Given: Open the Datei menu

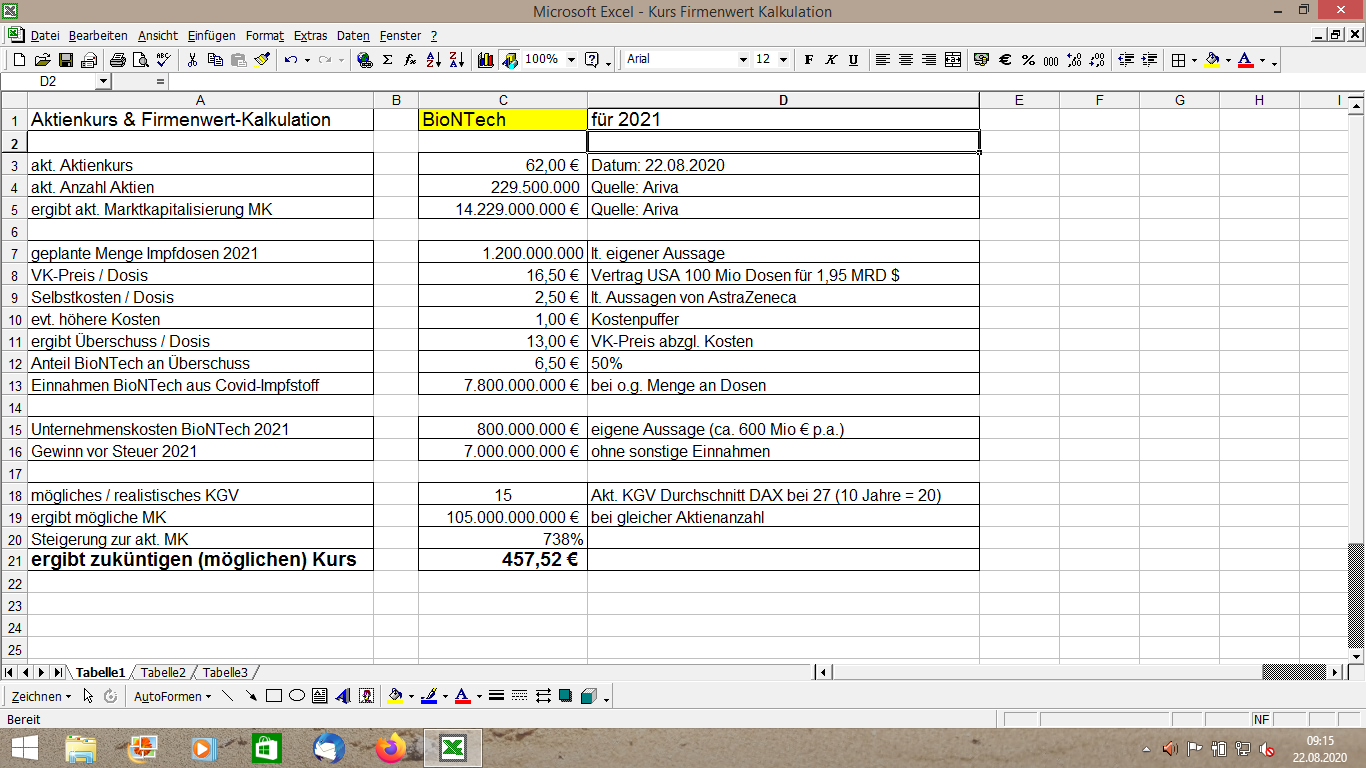Looking at the screenshot, I should tap(45, 35).
